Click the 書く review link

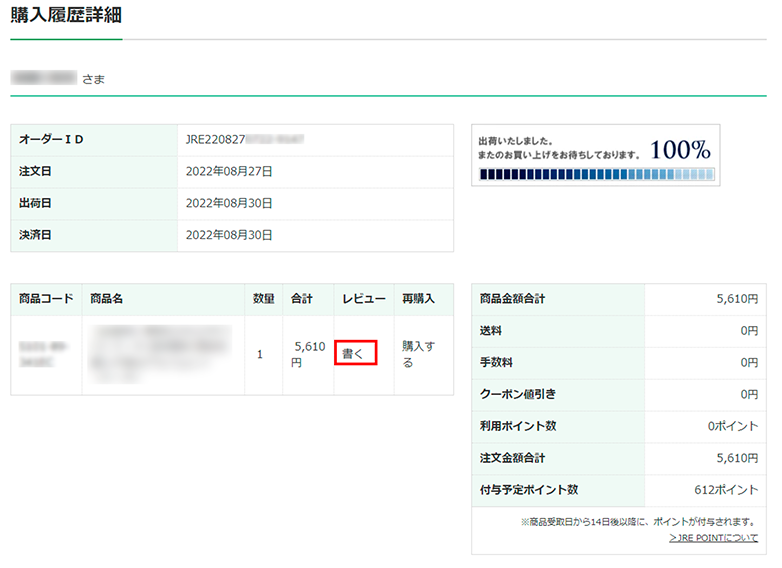pyautogui.click(x=353, y=354)
